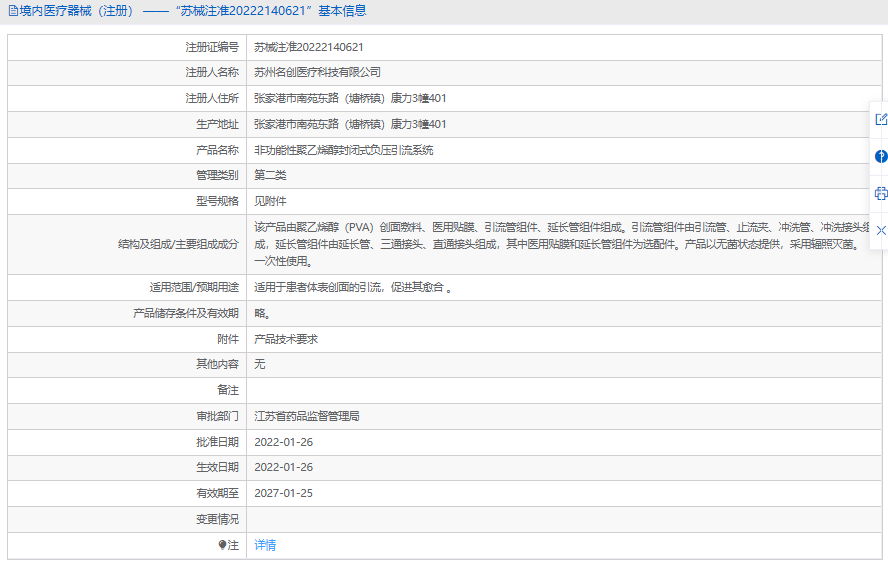Click the 有效期至 label

coord(217,493)
